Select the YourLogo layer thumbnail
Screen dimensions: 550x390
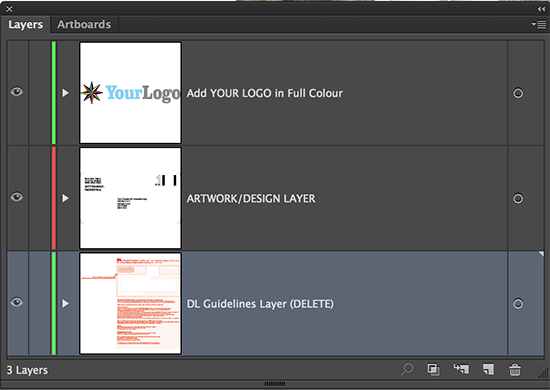click(x=130, y=93)
